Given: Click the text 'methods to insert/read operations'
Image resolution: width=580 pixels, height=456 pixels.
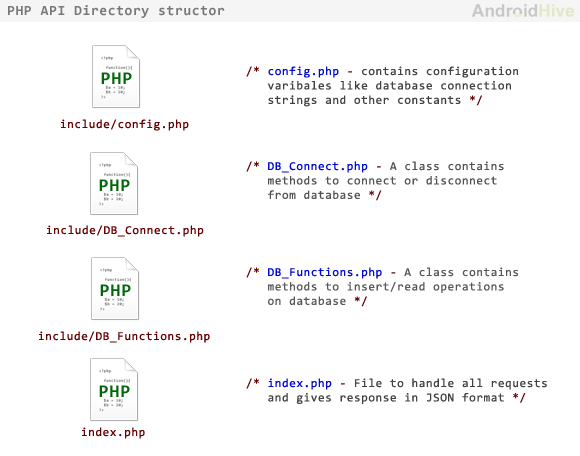Looking at the screenshot, I should pyautogui.click(x=386, y=287).
